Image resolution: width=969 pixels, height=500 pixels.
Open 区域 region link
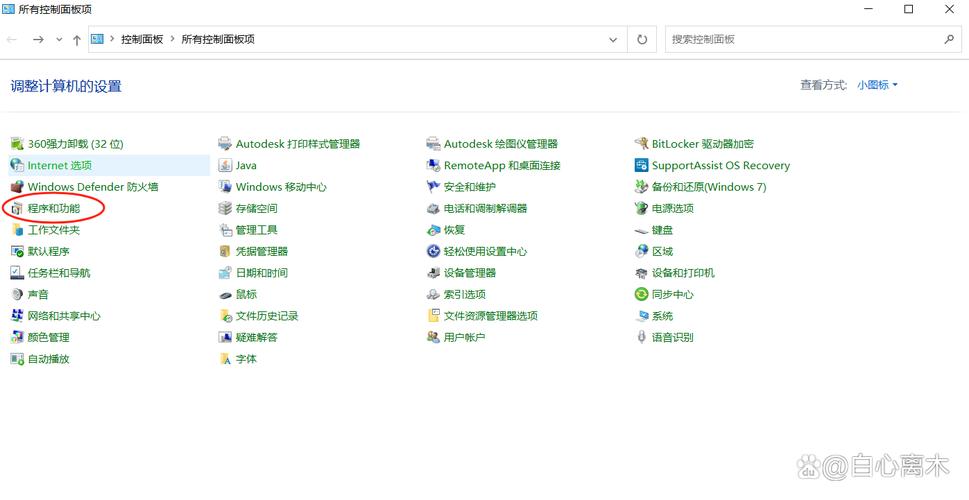[662, 252]
